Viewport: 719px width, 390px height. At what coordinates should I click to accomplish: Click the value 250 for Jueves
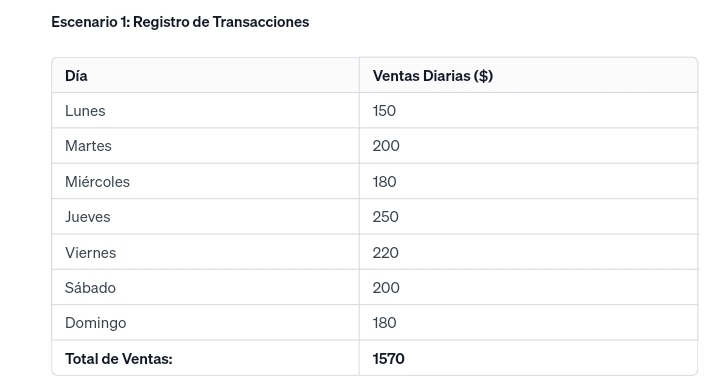[386, 217]
